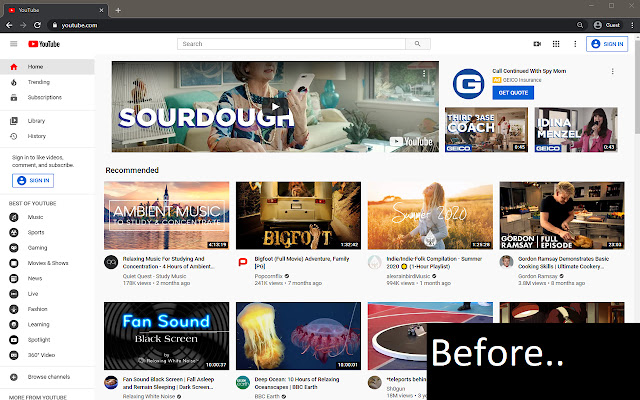Viewport: 640px width, 400px height.
Task: Click the Learning category icon
Action: pyautogui.click(x=13, y=324)
